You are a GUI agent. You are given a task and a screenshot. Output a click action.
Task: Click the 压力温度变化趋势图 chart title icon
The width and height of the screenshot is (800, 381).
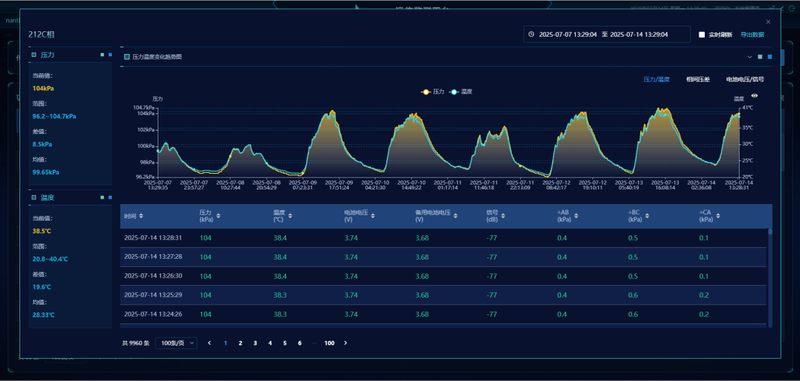click(127, 57)
